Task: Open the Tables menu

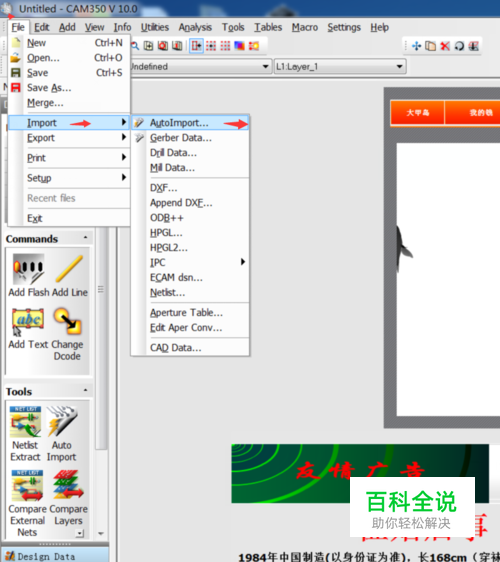Action: (x=268, y=27)
